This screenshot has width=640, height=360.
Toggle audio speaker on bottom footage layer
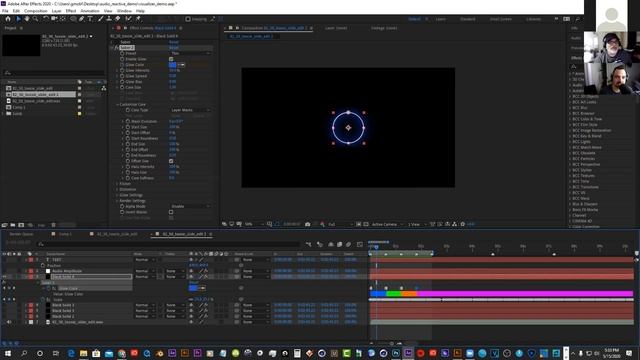click(x=9, y=322)
